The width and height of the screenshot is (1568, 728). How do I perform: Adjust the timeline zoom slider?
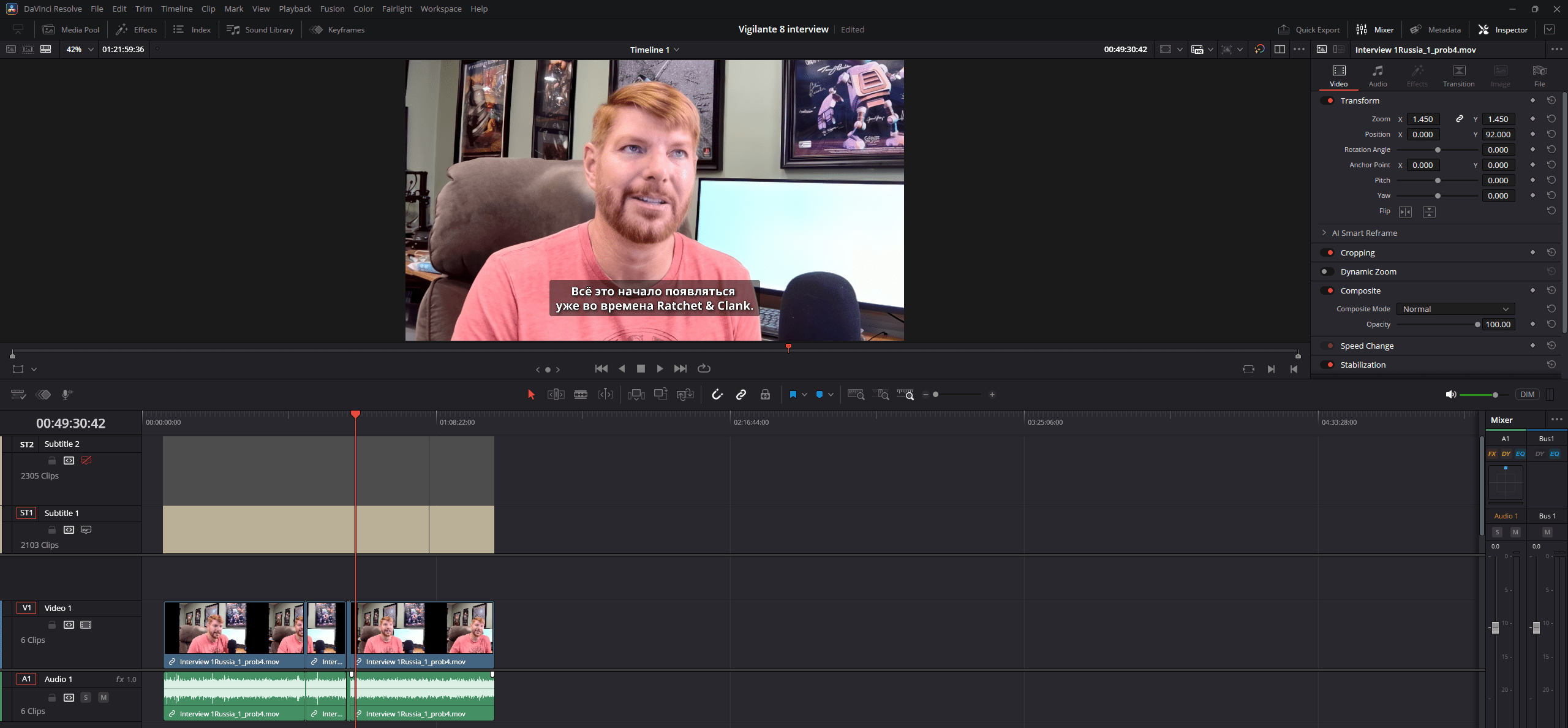coord(936,395)
